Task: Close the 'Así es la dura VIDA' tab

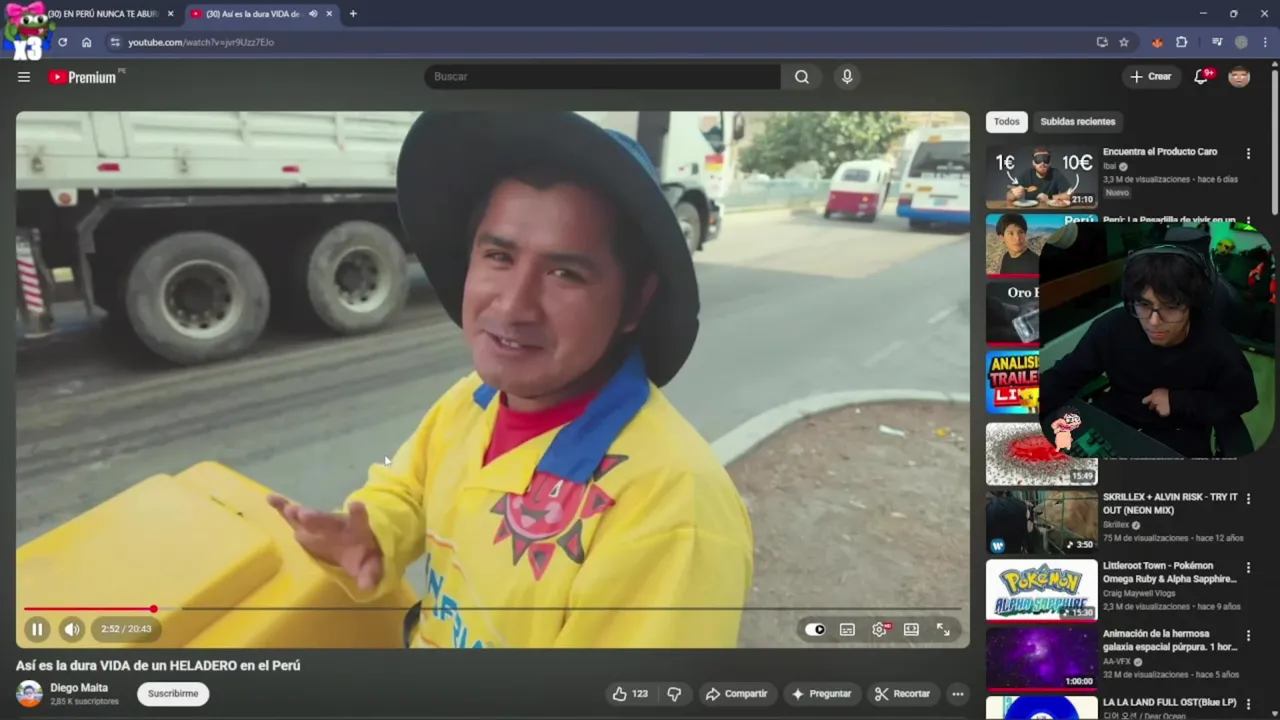Action: [329, 14]
